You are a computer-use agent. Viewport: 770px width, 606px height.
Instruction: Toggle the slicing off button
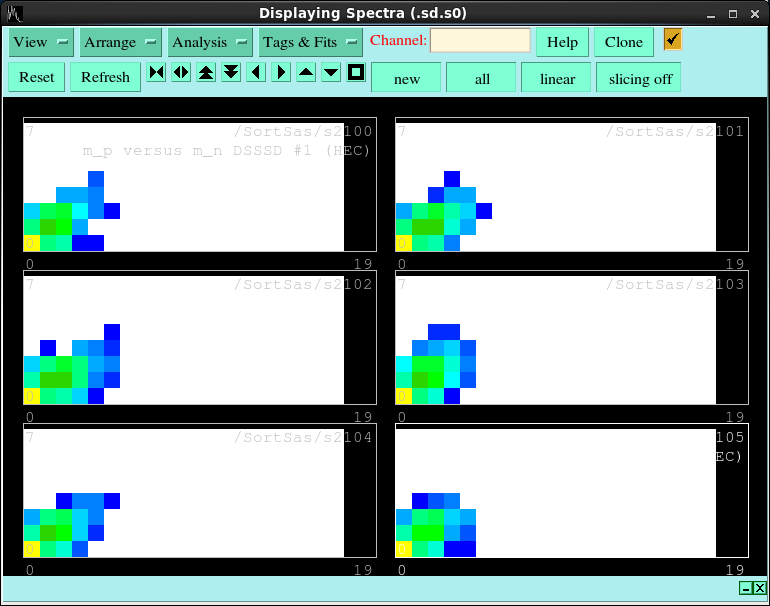tap(638, 78)
